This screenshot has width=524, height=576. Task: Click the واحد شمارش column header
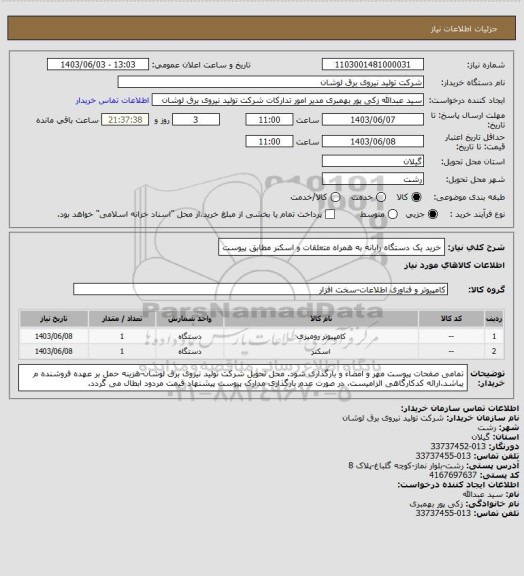[190, 318]
